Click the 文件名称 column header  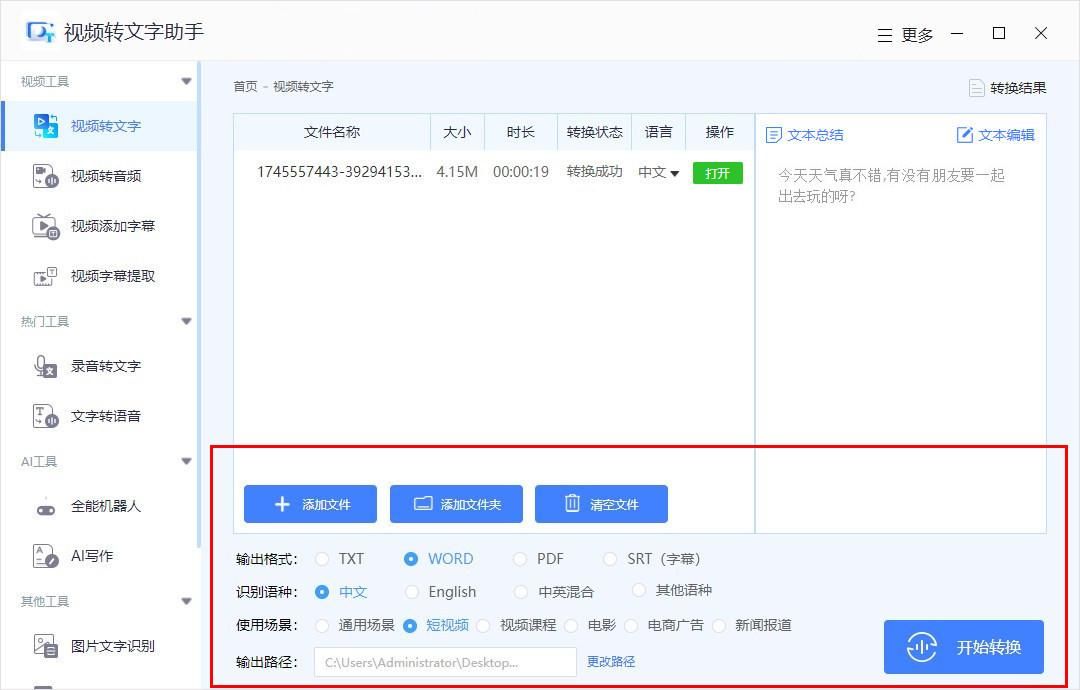pyautogui.click(x=332, y=132)
